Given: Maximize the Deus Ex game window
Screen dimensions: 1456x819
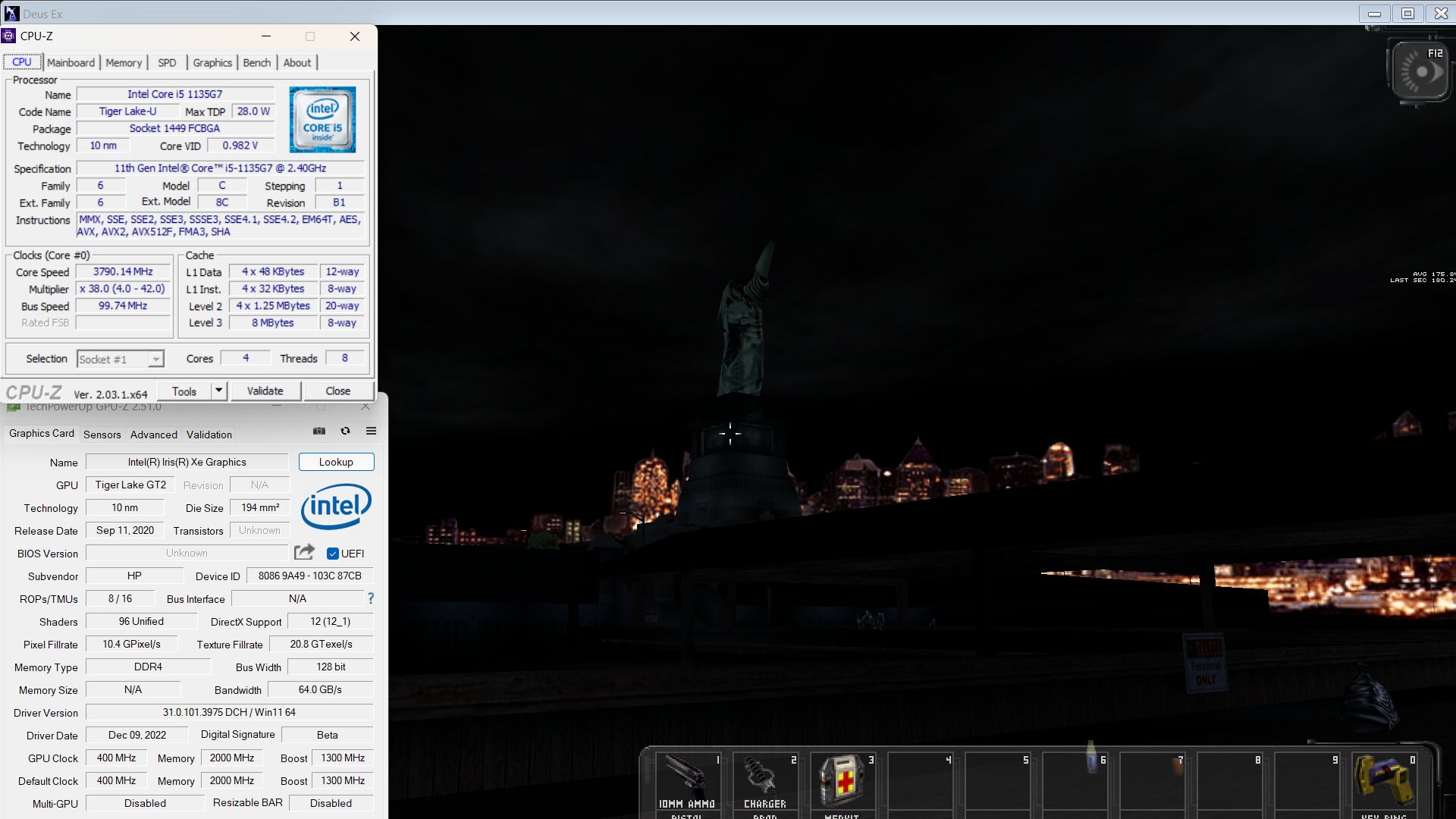Looking at the screenshot, I should pyautogui.click(x=1408, y=13).
